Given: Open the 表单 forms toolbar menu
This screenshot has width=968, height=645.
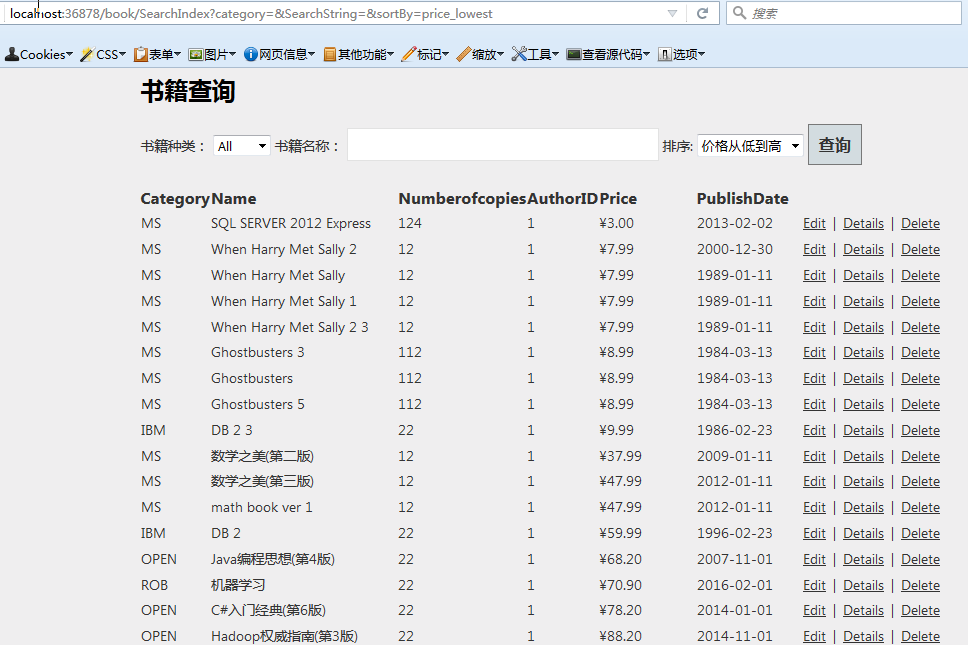Looking at the screenshot, I should click(x=157, y=54).
